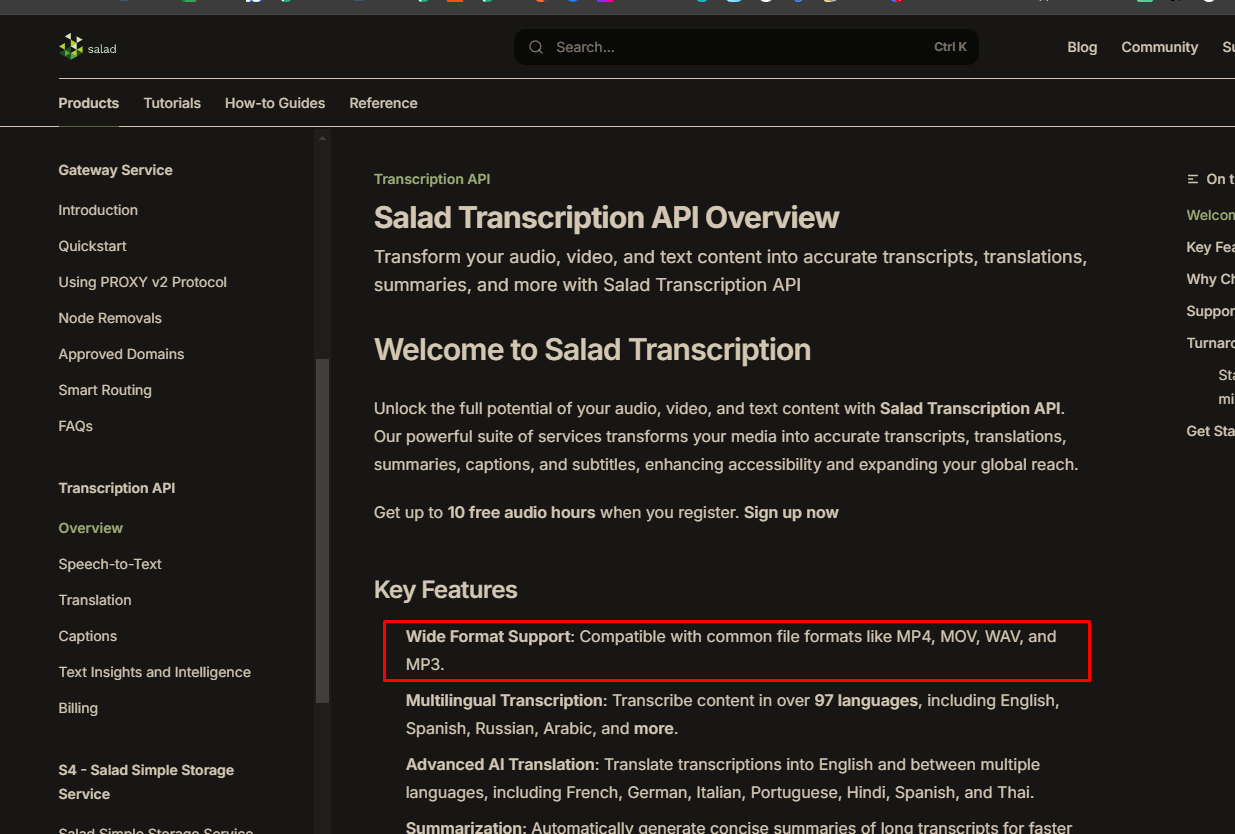Image resolution: width=1235 pixels, height=834 pixels.
Task: Select Text Insights and Intelligence item
Action: point(154,672)
